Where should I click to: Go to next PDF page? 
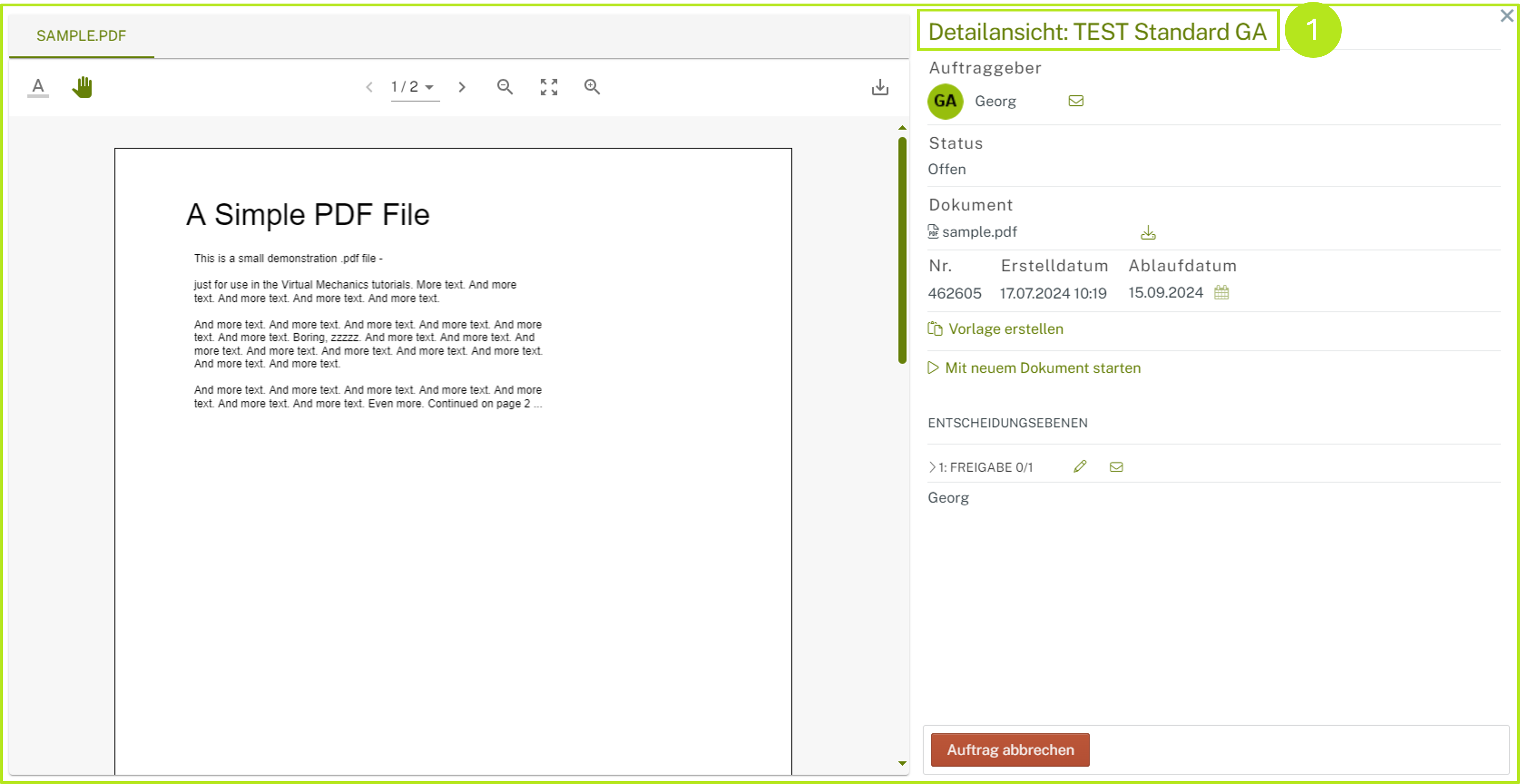(462, 87)
